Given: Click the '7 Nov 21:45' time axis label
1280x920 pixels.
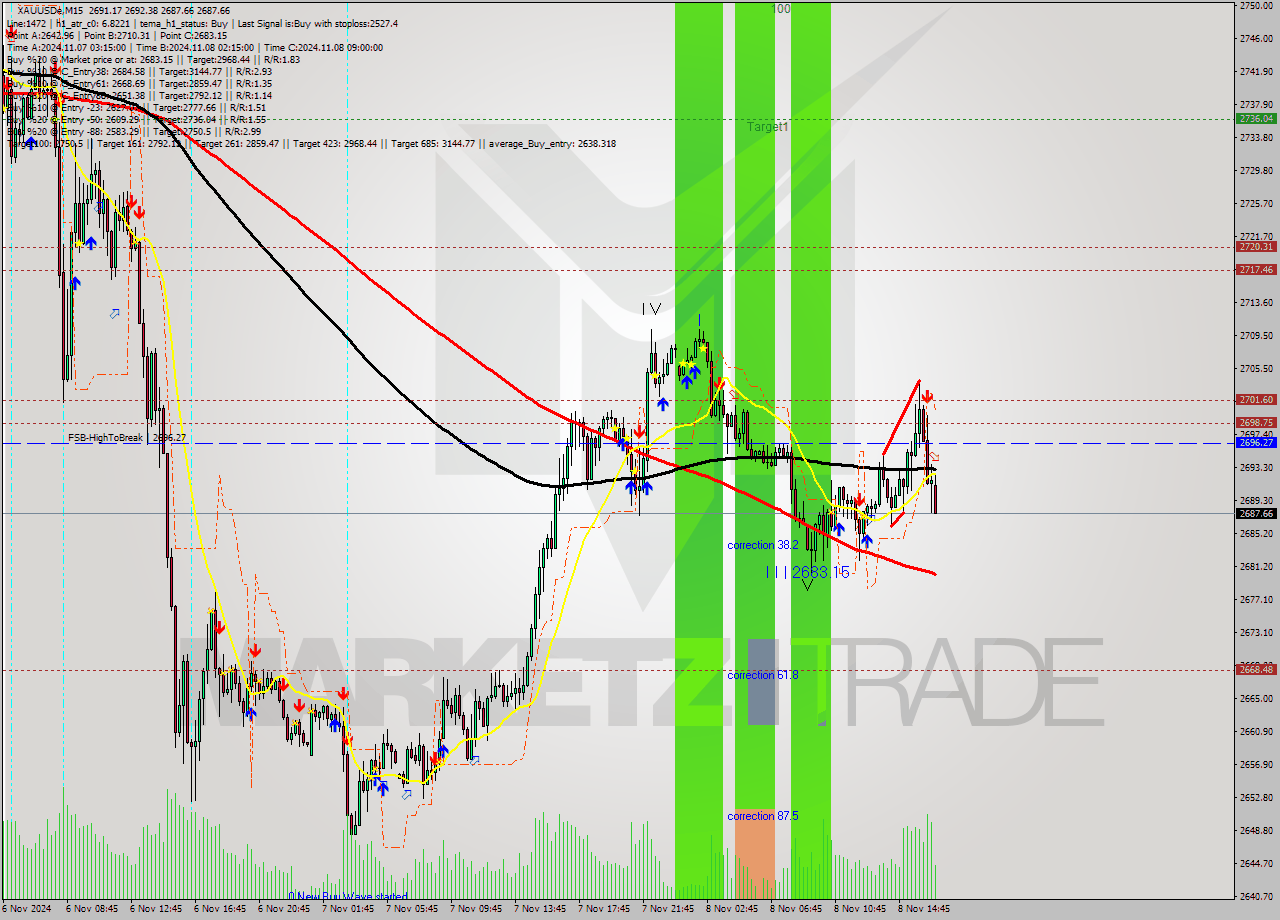Looking at the screenshot, I should click(668, 909).
